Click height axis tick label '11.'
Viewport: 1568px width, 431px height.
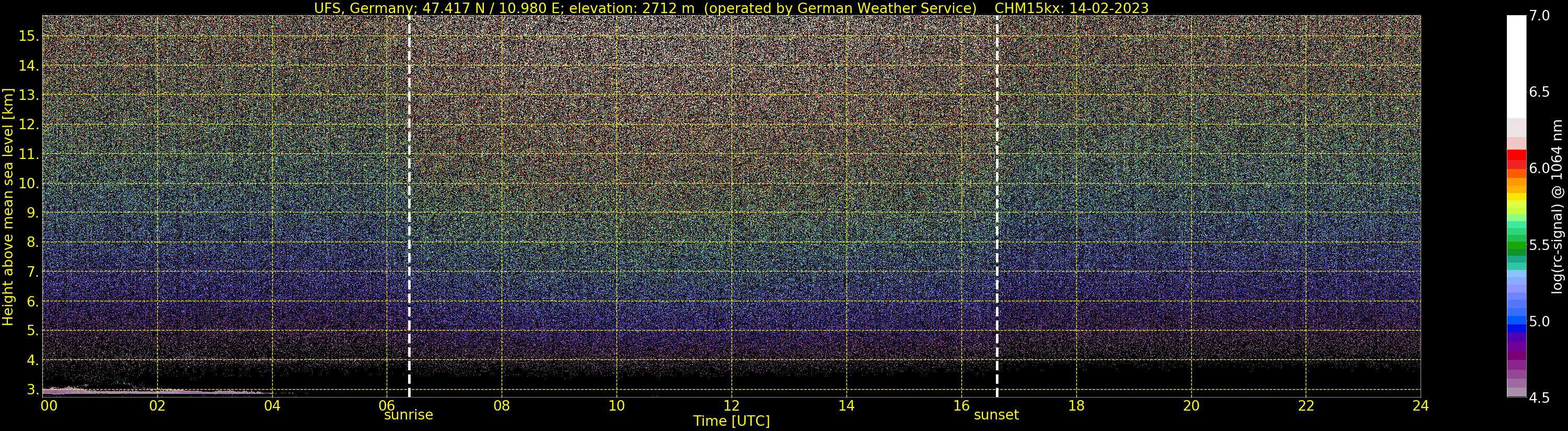point(28,154)
